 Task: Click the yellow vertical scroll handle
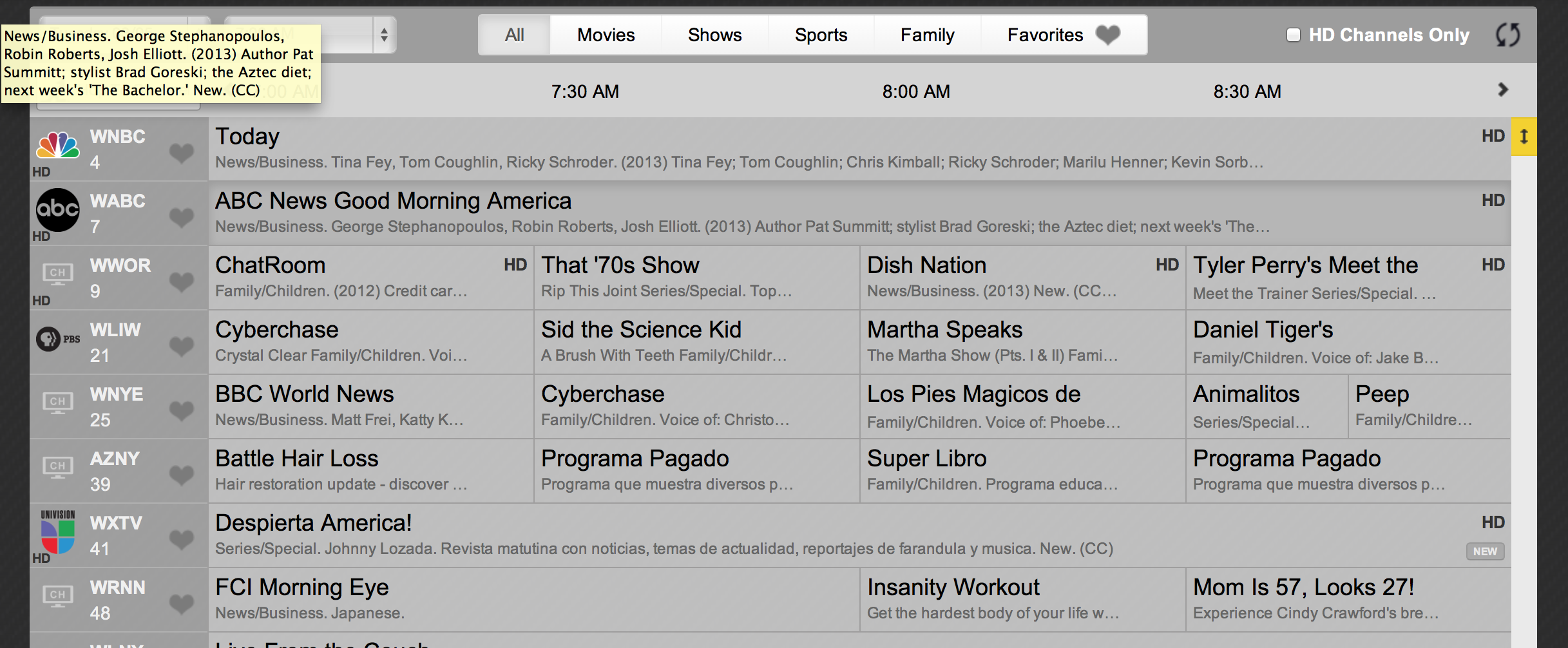pos(1524,137)
